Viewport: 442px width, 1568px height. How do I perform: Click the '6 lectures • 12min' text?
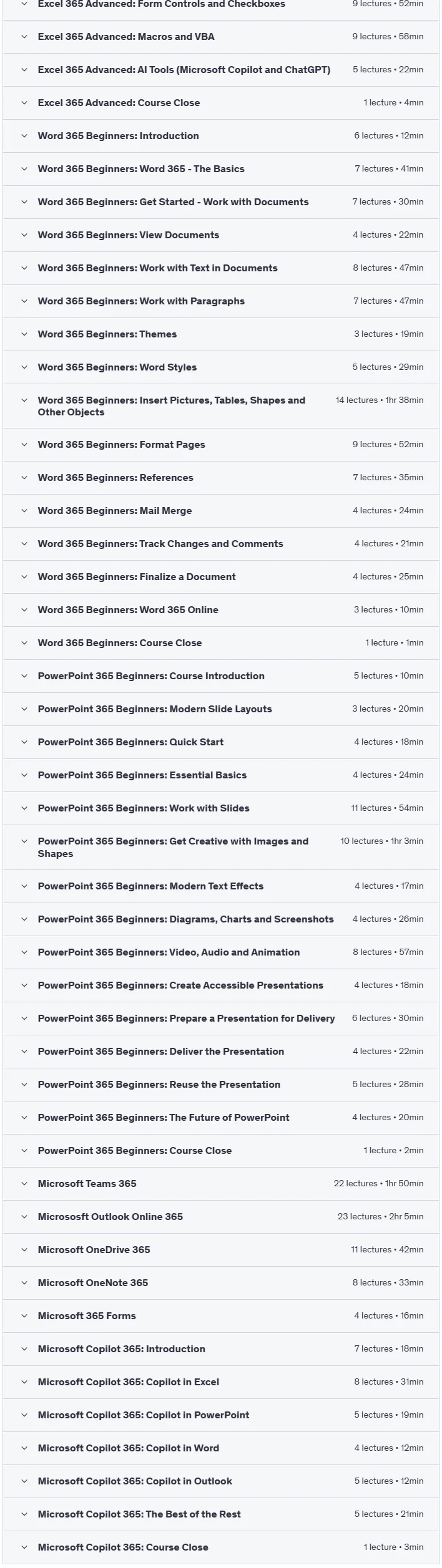point(389,136)
